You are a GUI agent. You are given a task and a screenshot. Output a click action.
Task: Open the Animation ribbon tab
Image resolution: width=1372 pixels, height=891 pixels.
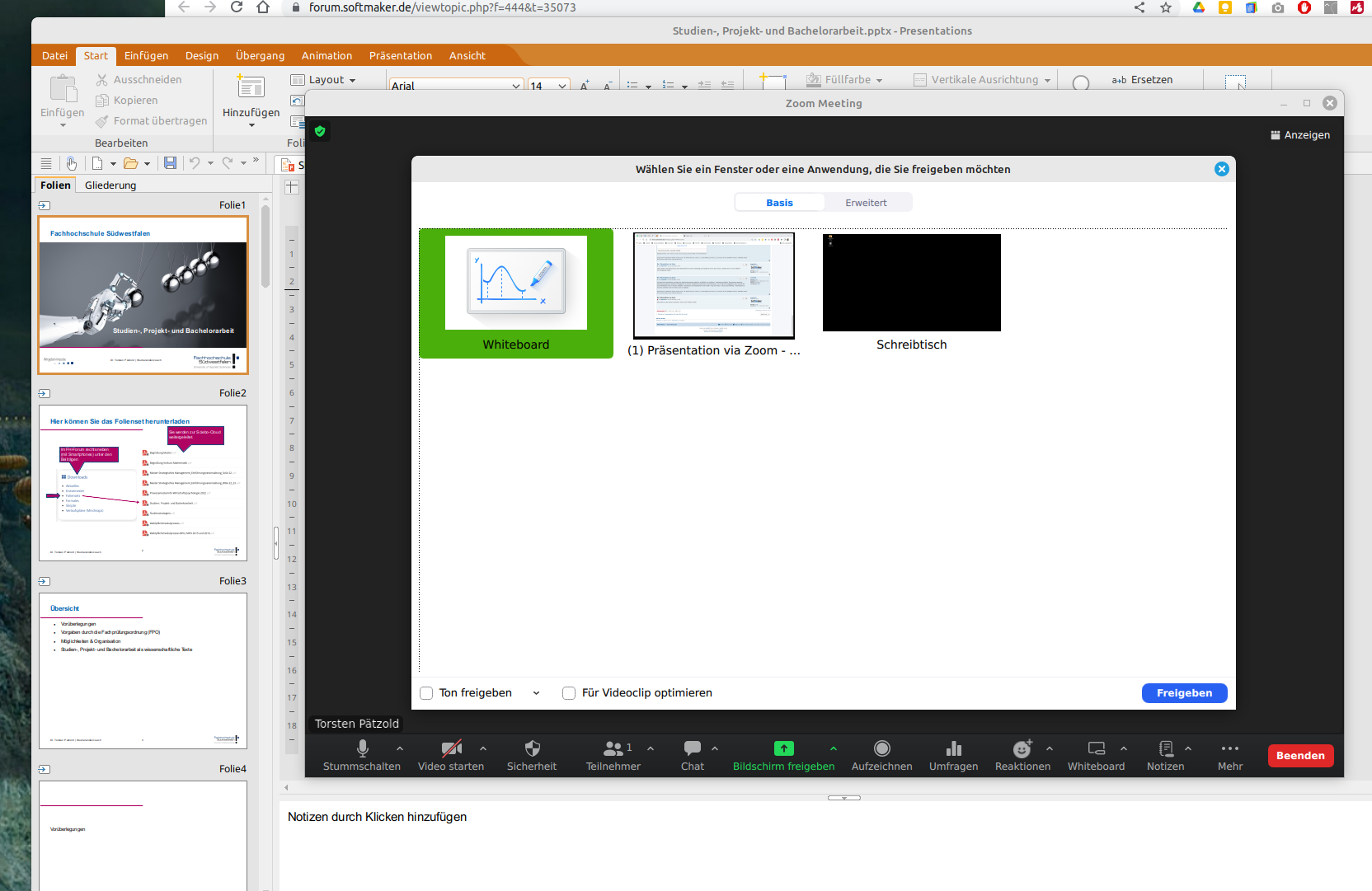[327, 56]
